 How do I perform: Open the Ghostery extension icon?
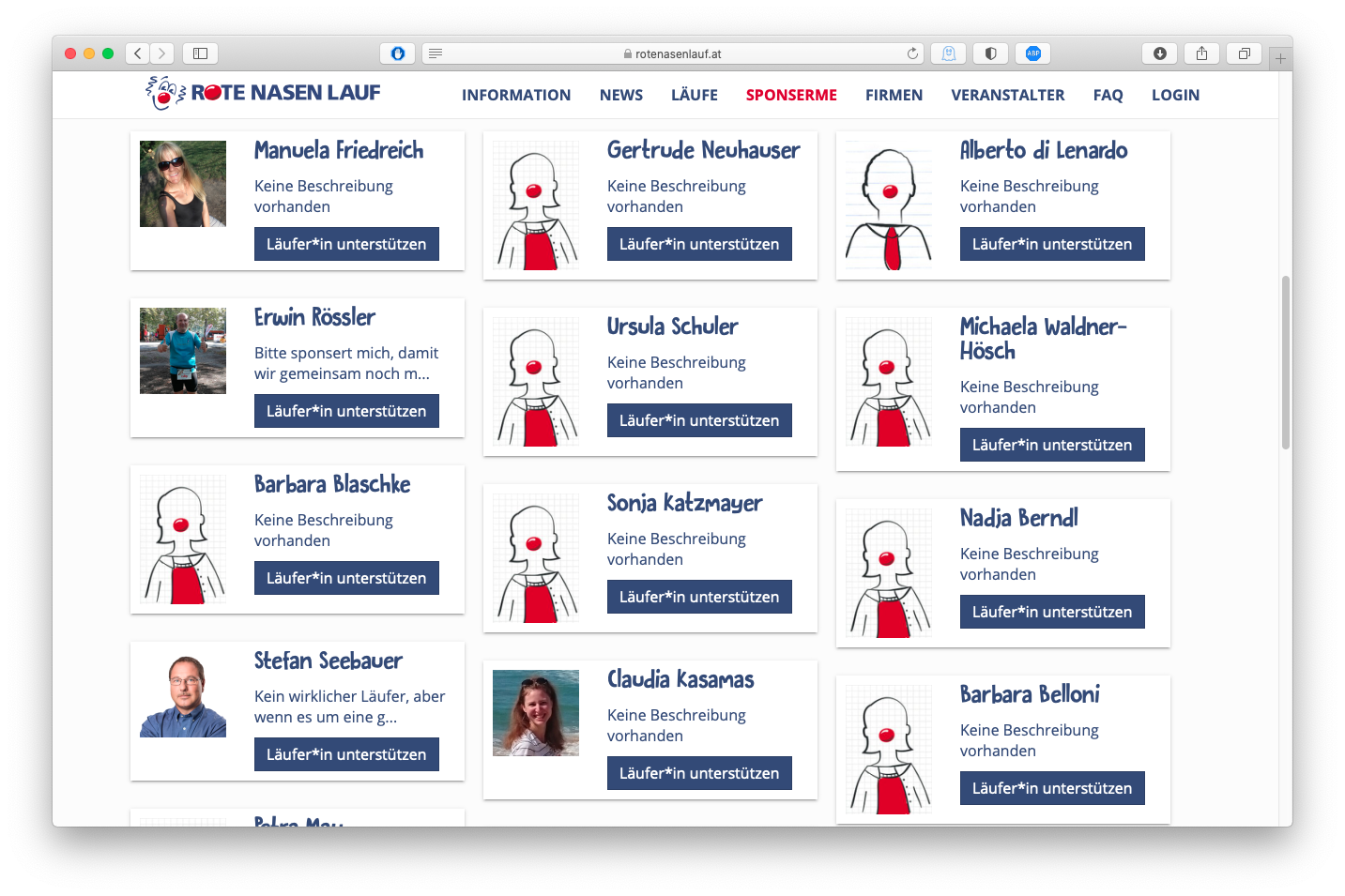pyautogui.click(x=949, y=53)
